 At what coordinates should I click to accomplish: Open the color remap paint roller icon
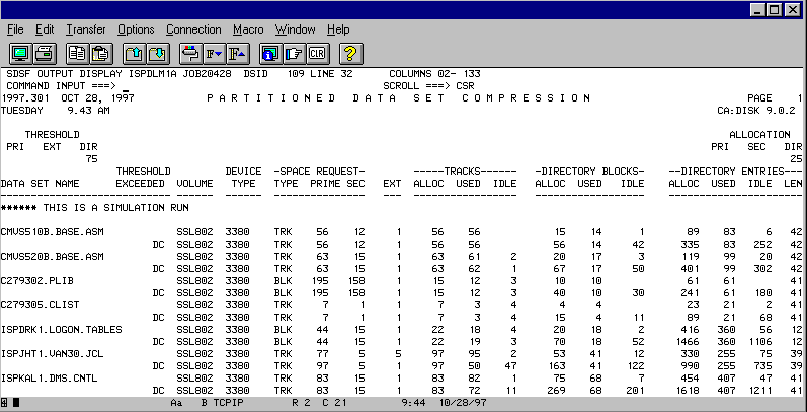190,53
